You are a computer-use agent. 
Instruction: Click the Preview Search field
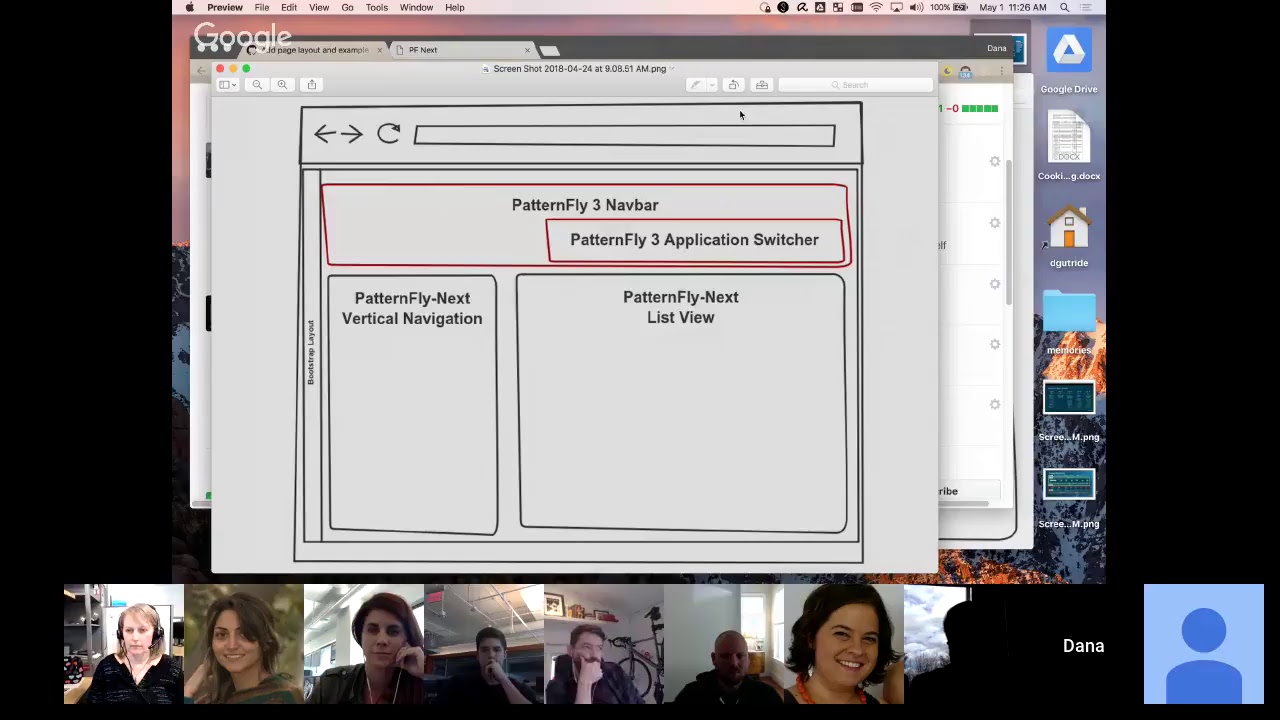click(855, 85)
